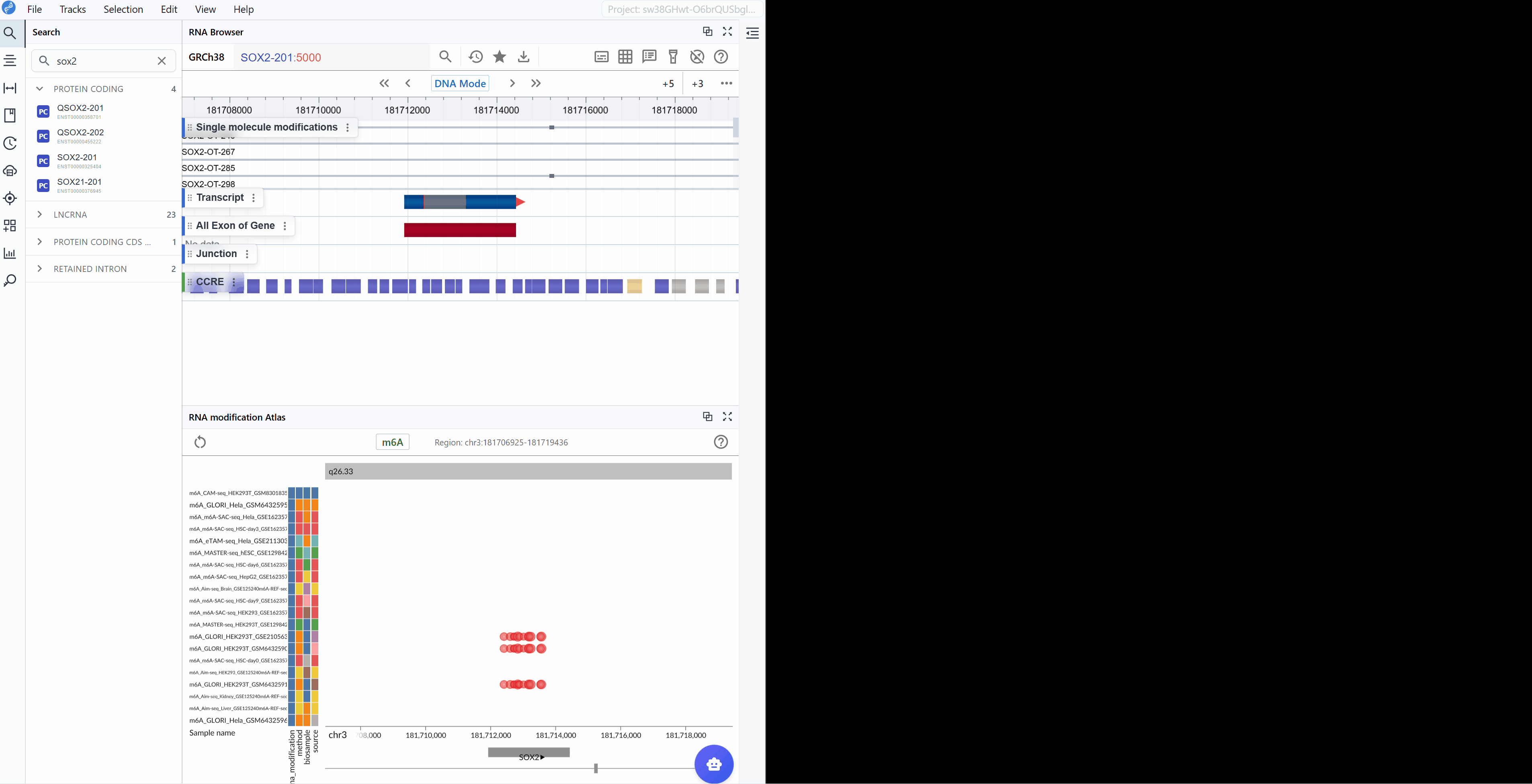The height and width of the screenshot is (784, 1532).
Task: Open the table grid view icon
Action: coord(625,57)
